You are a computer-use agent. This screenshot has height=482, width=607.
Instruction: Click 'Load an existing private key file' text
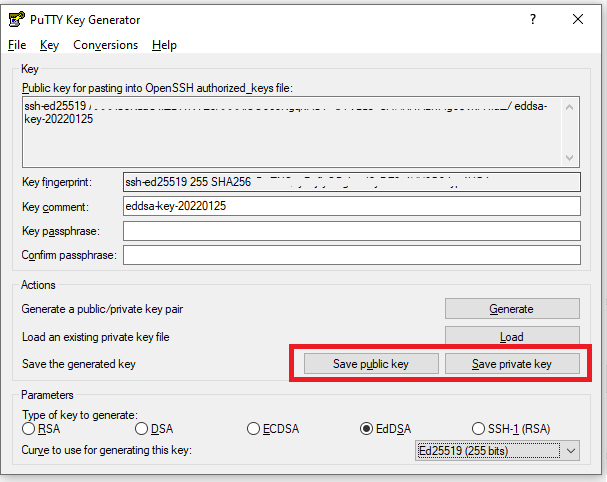tap(96, 337)
